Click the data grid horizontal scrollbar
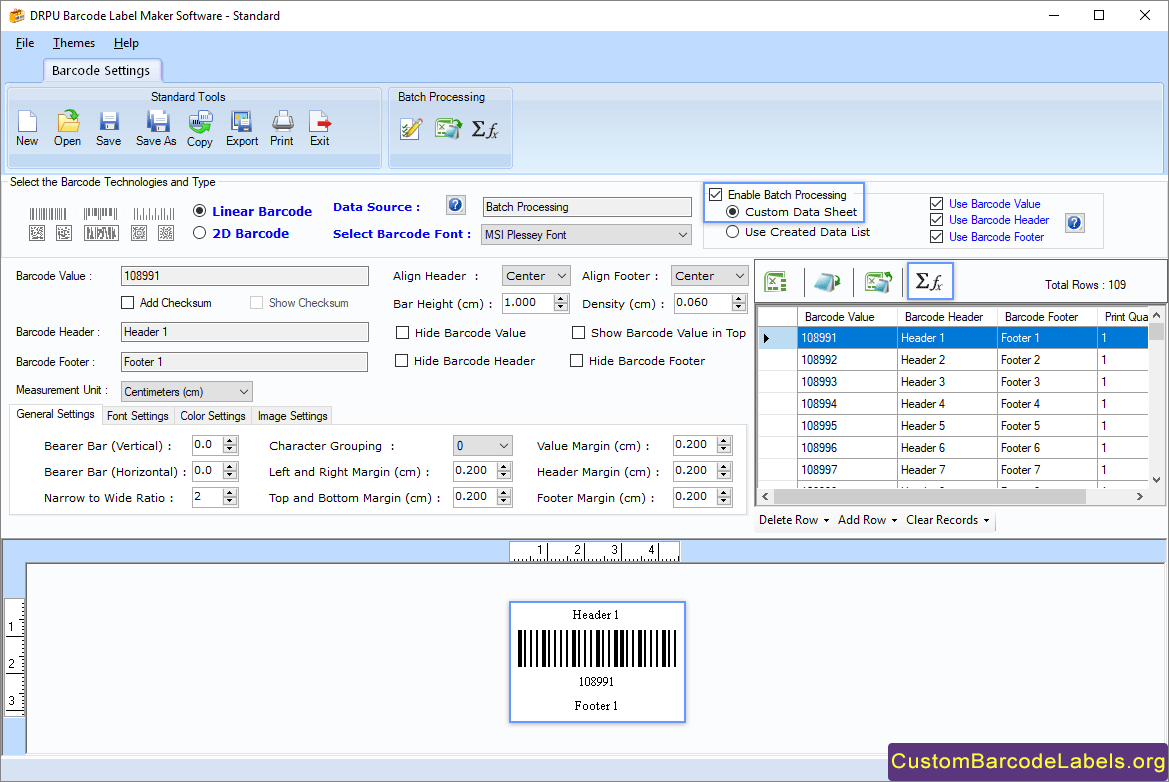Image resolution: width=1169 pixels, height=782 pixels. (x=929, y=496)
